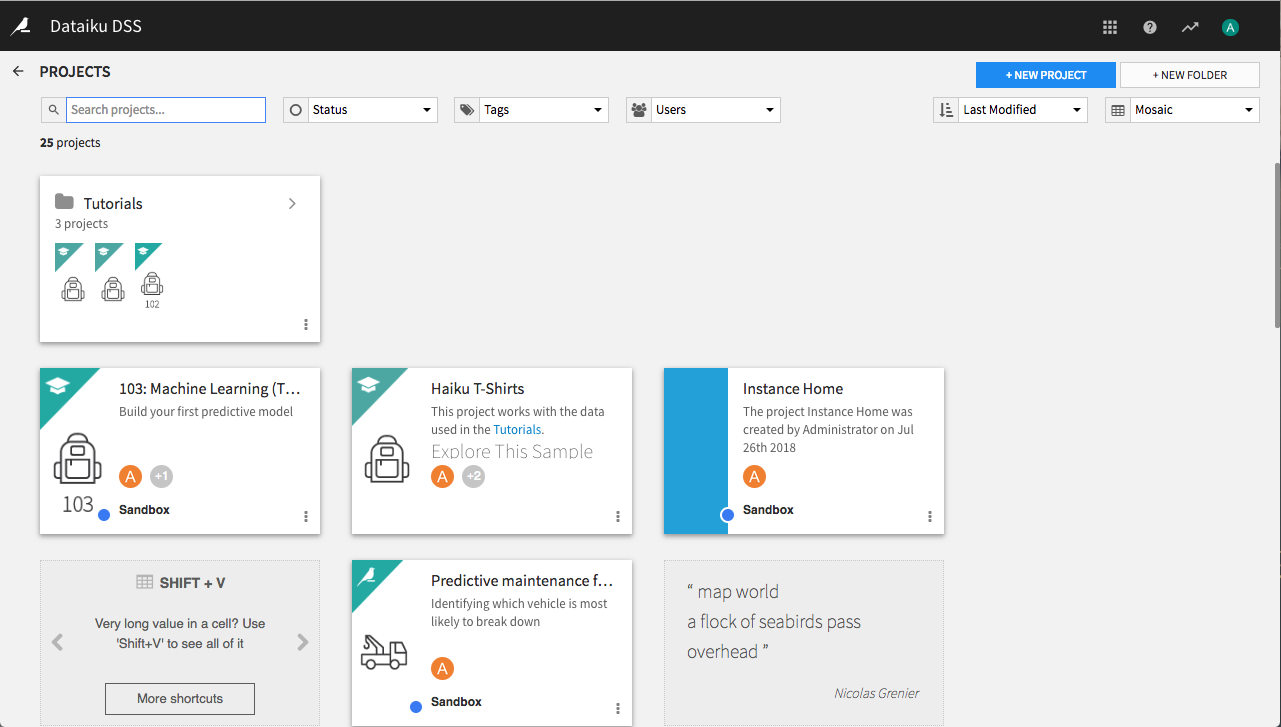Open the orange user avatar menu
The height and width of the screenshot is (727, 1281).
tap(1229, 26)
